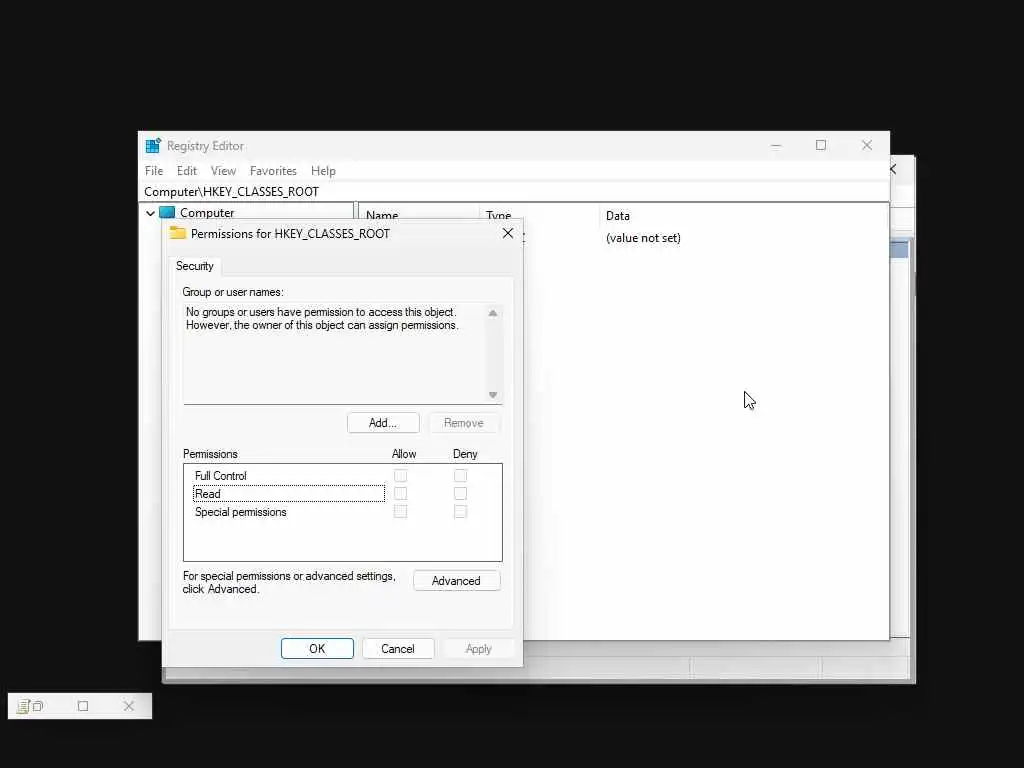The image size is (1024, 768).
Task: Open the Favorites menu
Action: (273, 170)
